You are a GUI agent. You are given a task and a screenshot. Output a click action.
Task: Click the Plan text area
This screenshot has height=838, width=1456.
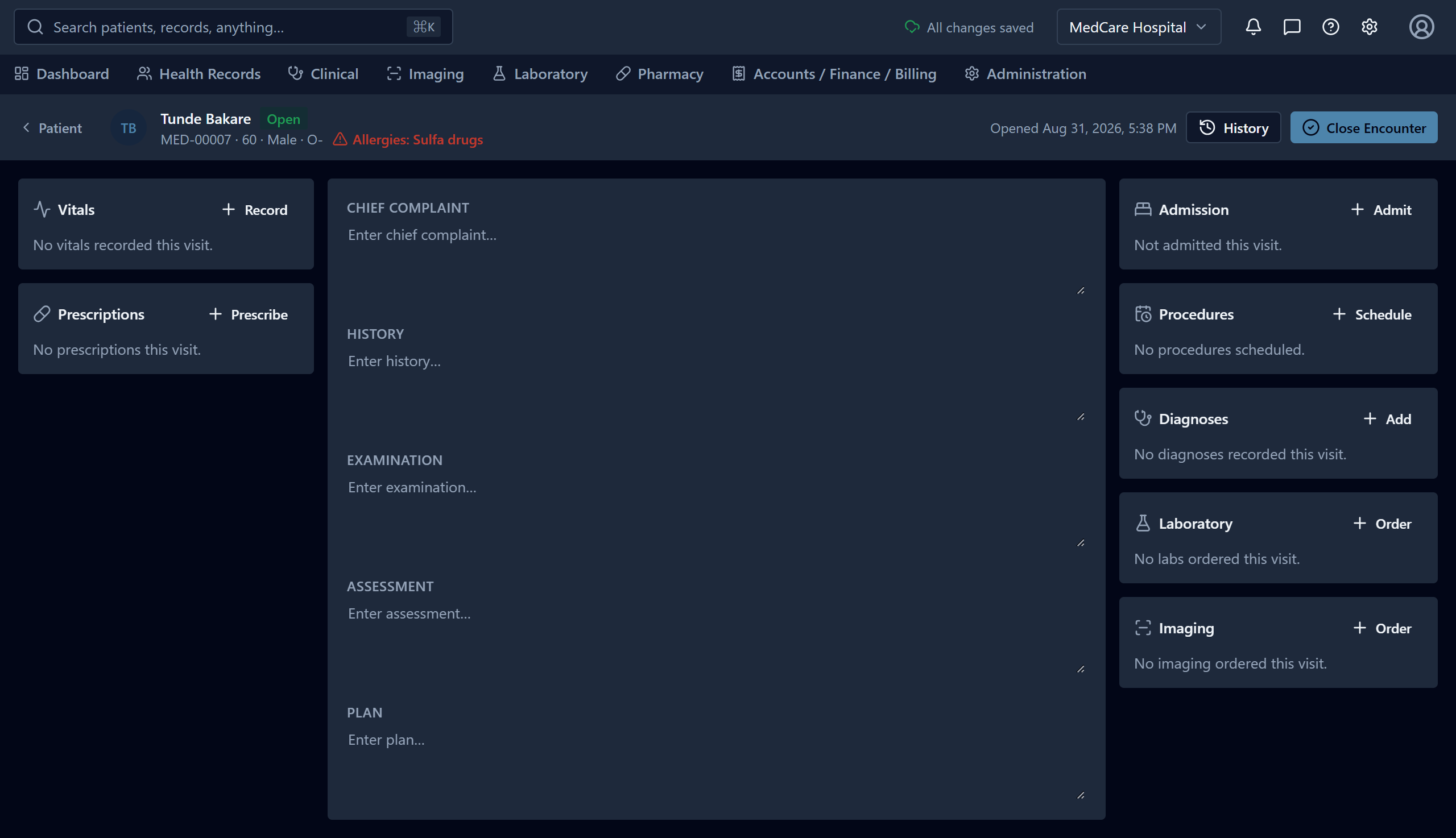[x=716, y=764]
